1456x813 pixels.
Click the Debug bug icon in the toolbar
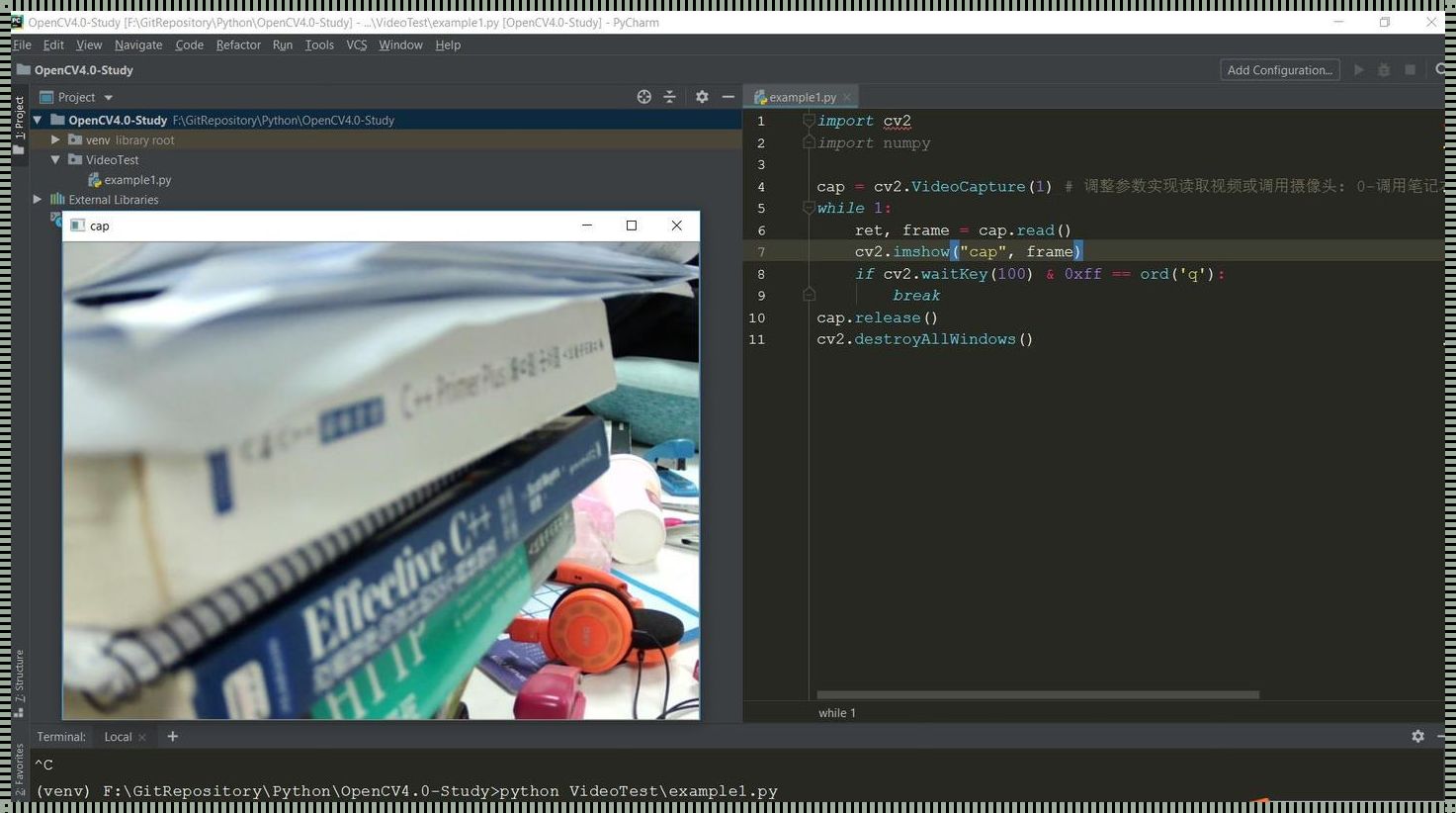pos(1384,70)
